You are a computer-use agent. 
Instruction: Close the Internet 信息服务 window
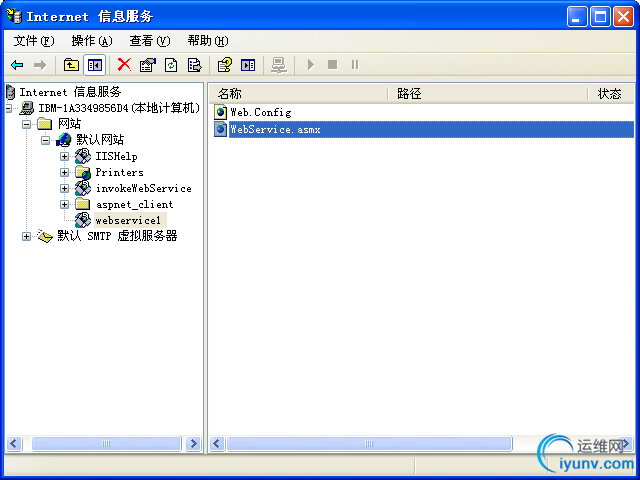(624, 17)
